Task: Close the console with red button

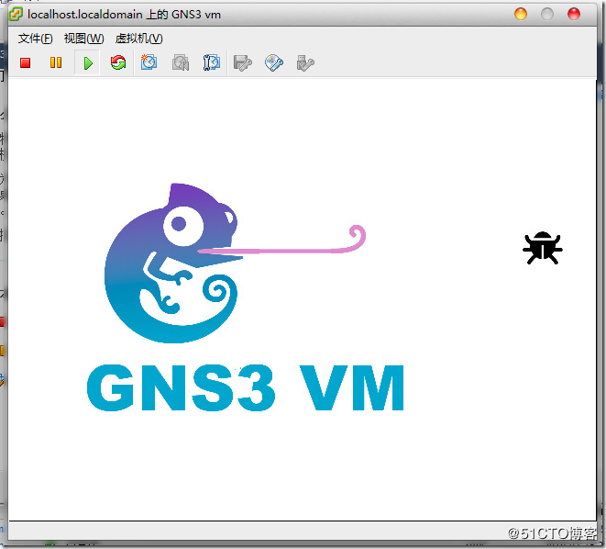Action: click(x=574, y=14)
